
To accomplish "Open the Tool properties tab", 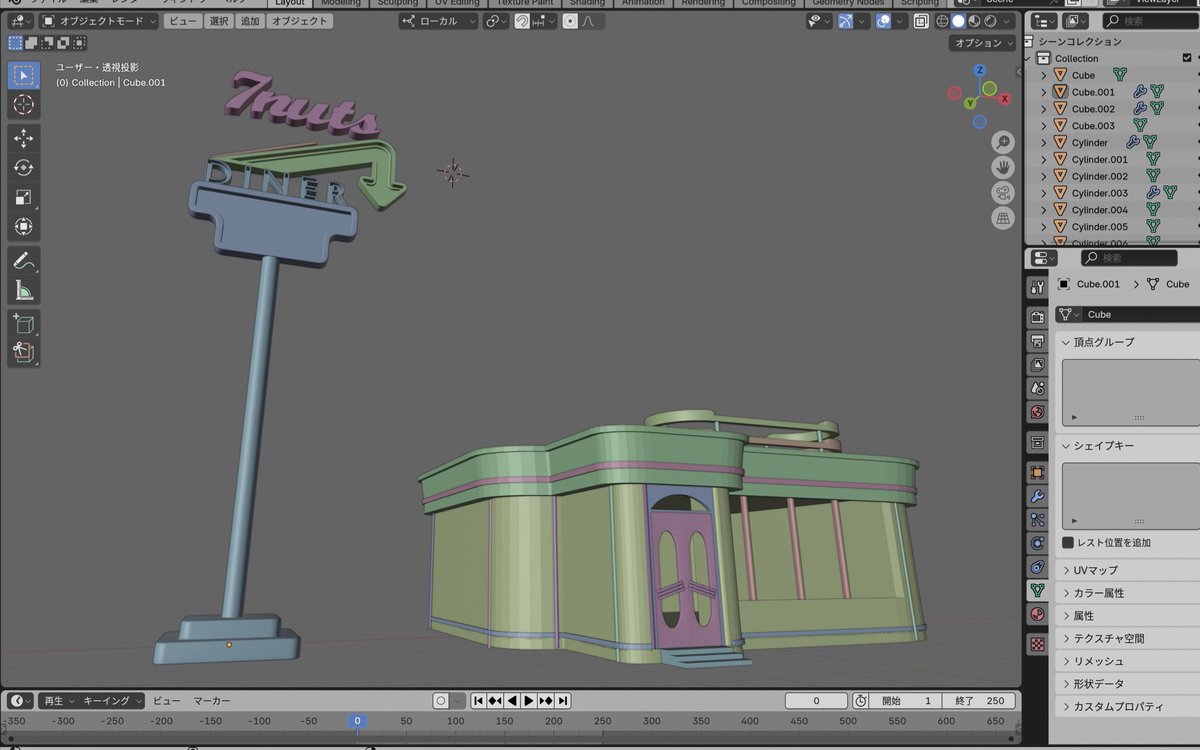I will click(x=1037, y=287).
